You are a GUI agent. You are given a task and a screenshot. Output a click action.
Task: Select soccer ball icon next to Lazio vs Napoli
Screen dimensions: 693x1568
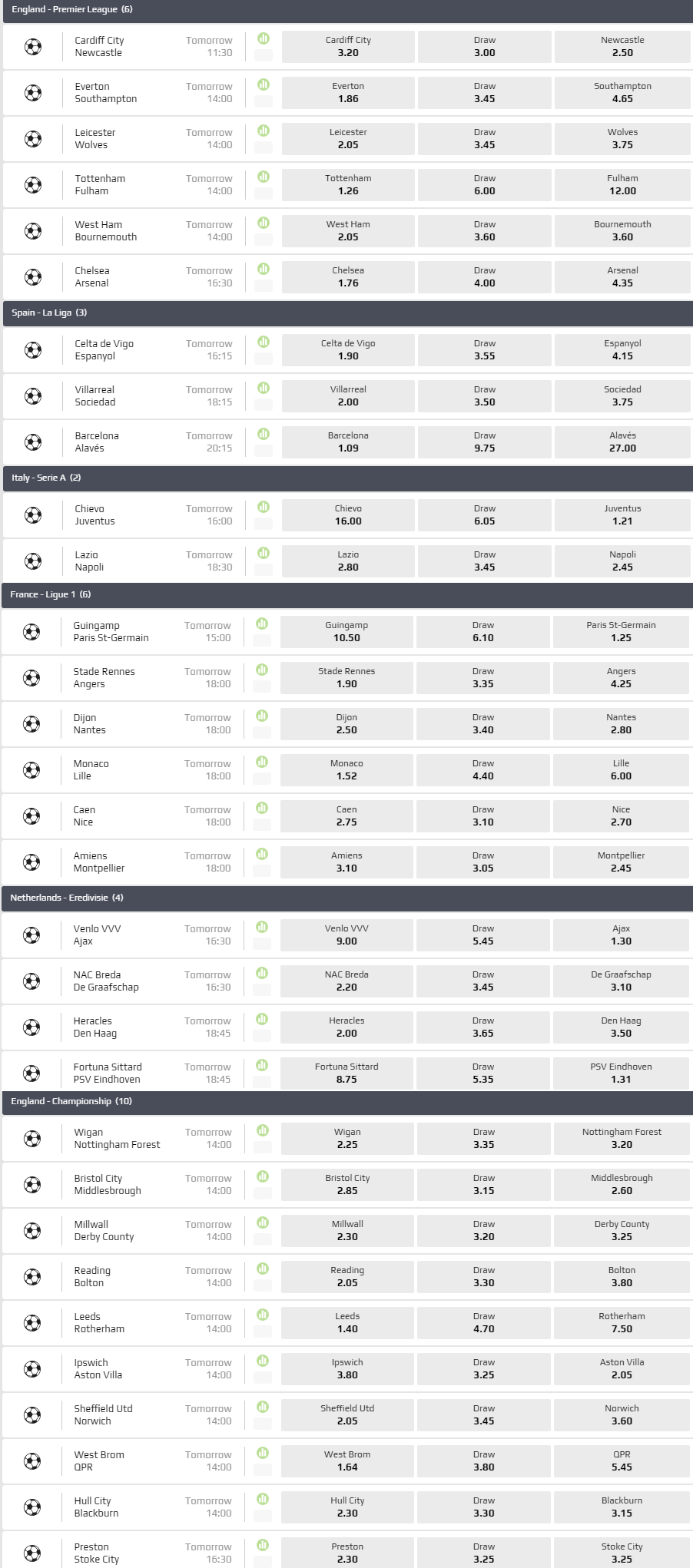(x=33, y=561)
